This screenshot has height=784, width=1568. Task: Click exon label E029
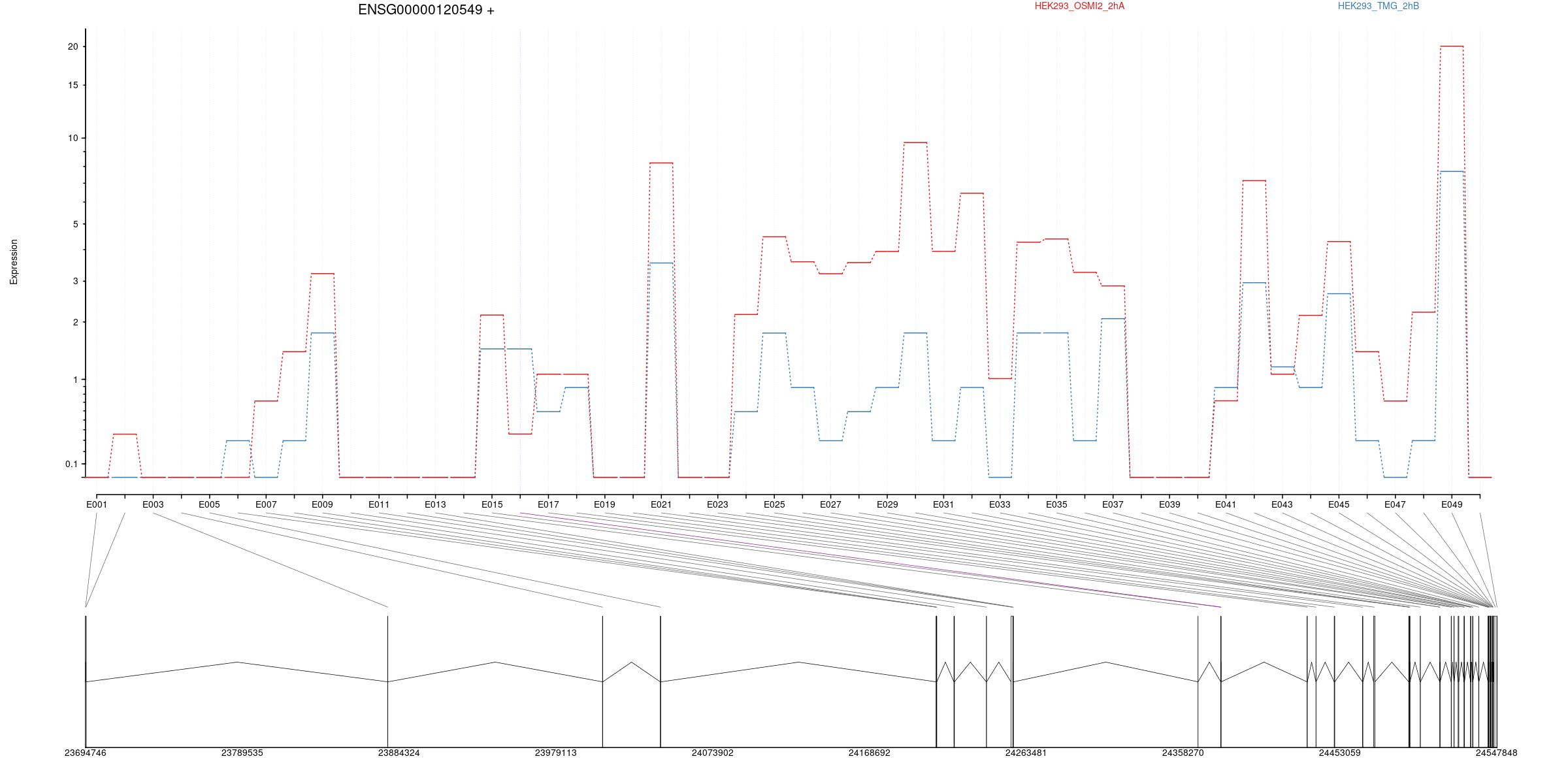pyautogui.click(x=887, y=504)
